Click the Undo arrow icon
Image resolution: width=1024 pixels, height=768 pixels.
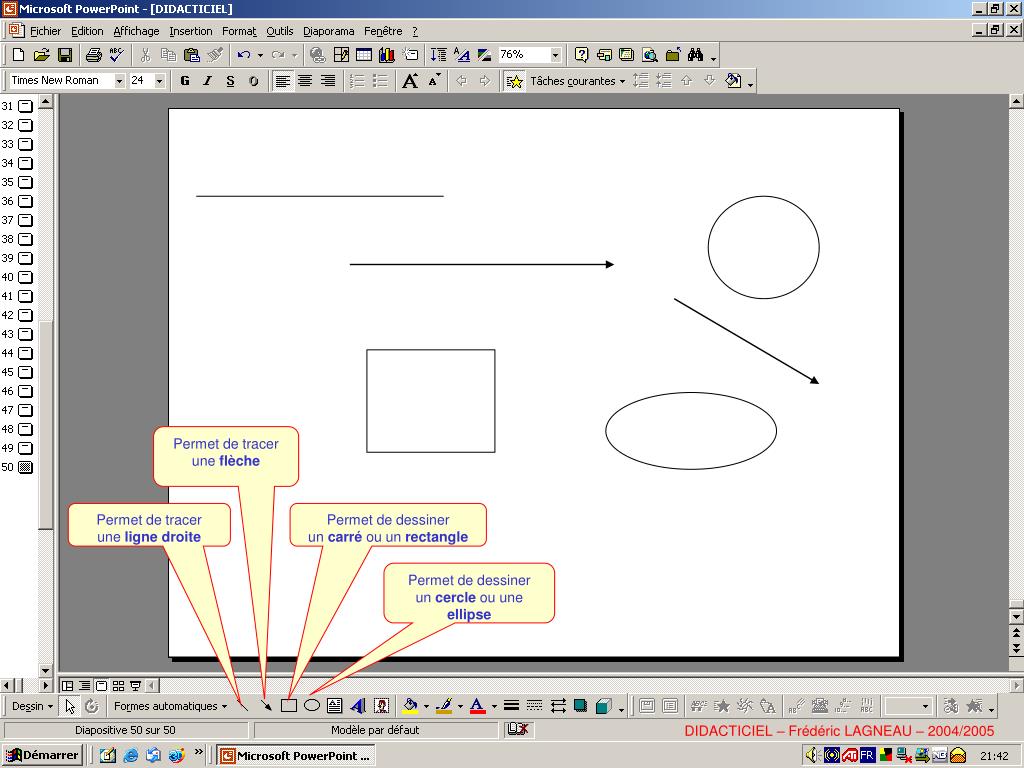coord(244,55)
